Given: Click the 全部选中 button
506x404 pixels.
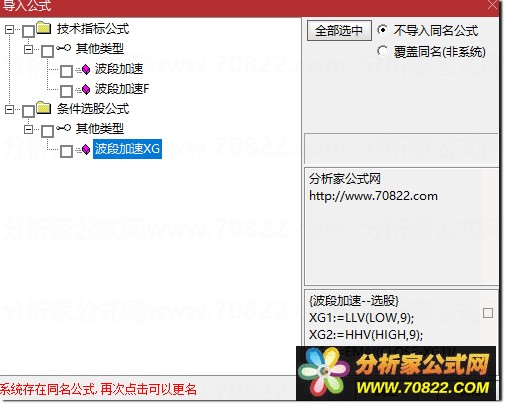Looking at the screenshot, I should [339, 31].
